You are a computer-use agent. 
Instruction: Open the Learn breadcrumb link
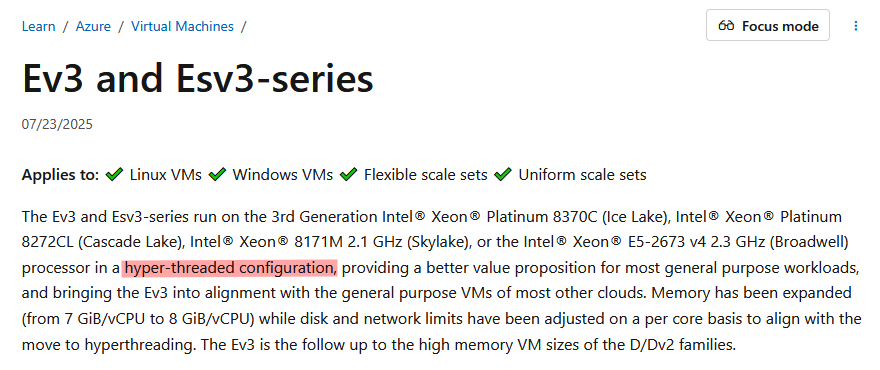point(39,26)
